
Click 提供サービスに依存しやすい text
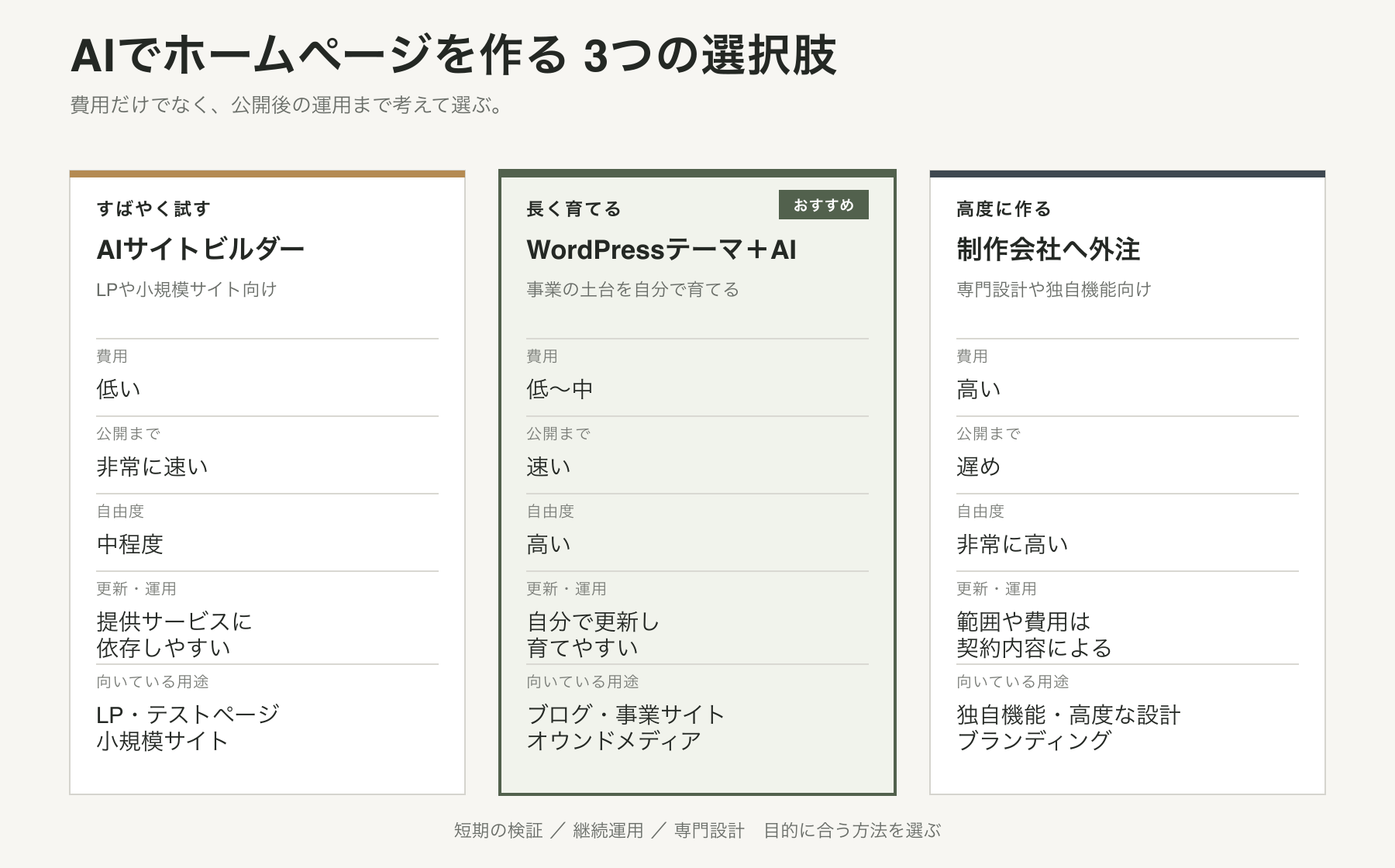coord(174,635)
